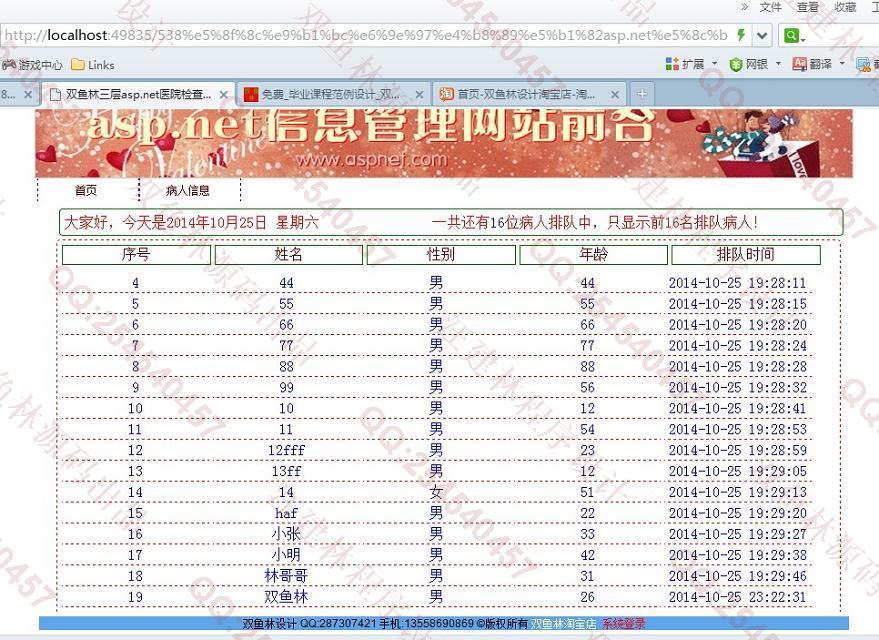Expand the address bar history dropdown
The image size is (879, 640).
[x=762, y=35]
